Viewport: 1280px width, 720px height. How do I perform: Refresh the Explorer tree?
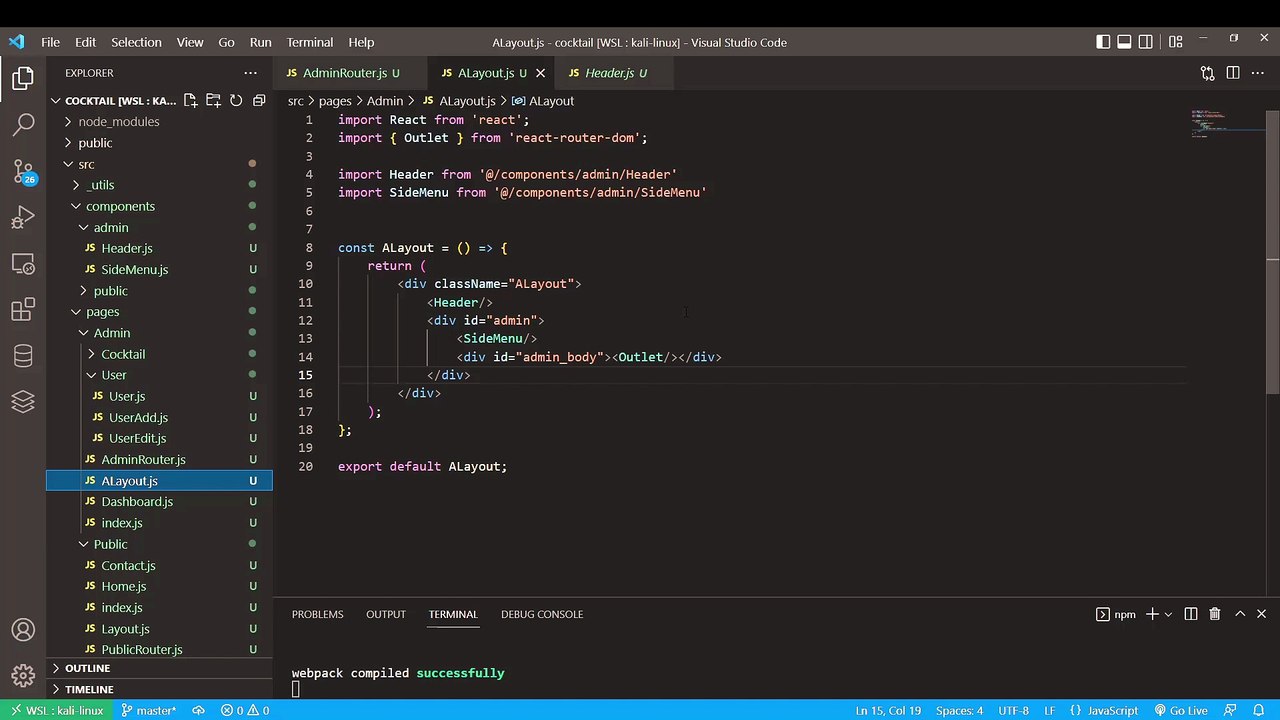(x=236, y=100)
